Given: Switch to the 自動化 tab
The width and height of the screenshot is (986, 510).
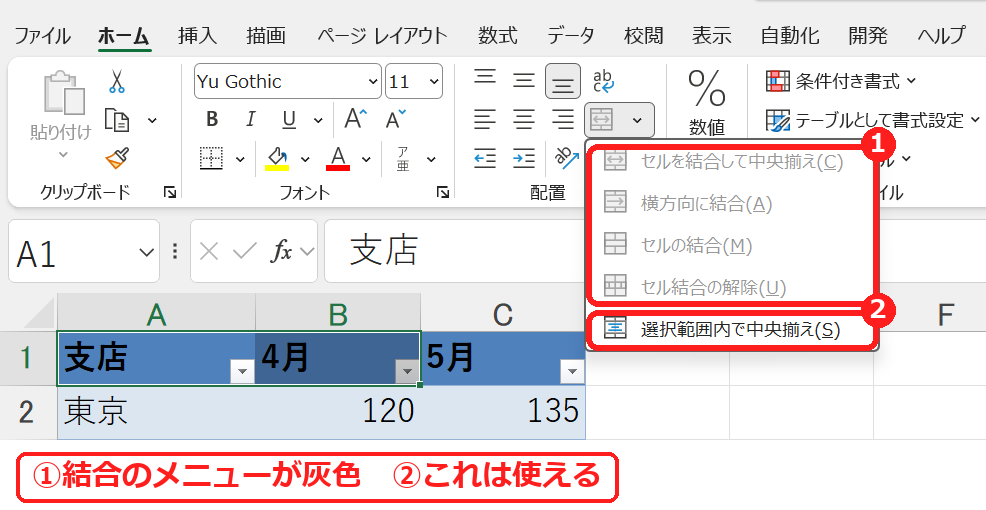Looking at the screenshot, I should (790, 36).
